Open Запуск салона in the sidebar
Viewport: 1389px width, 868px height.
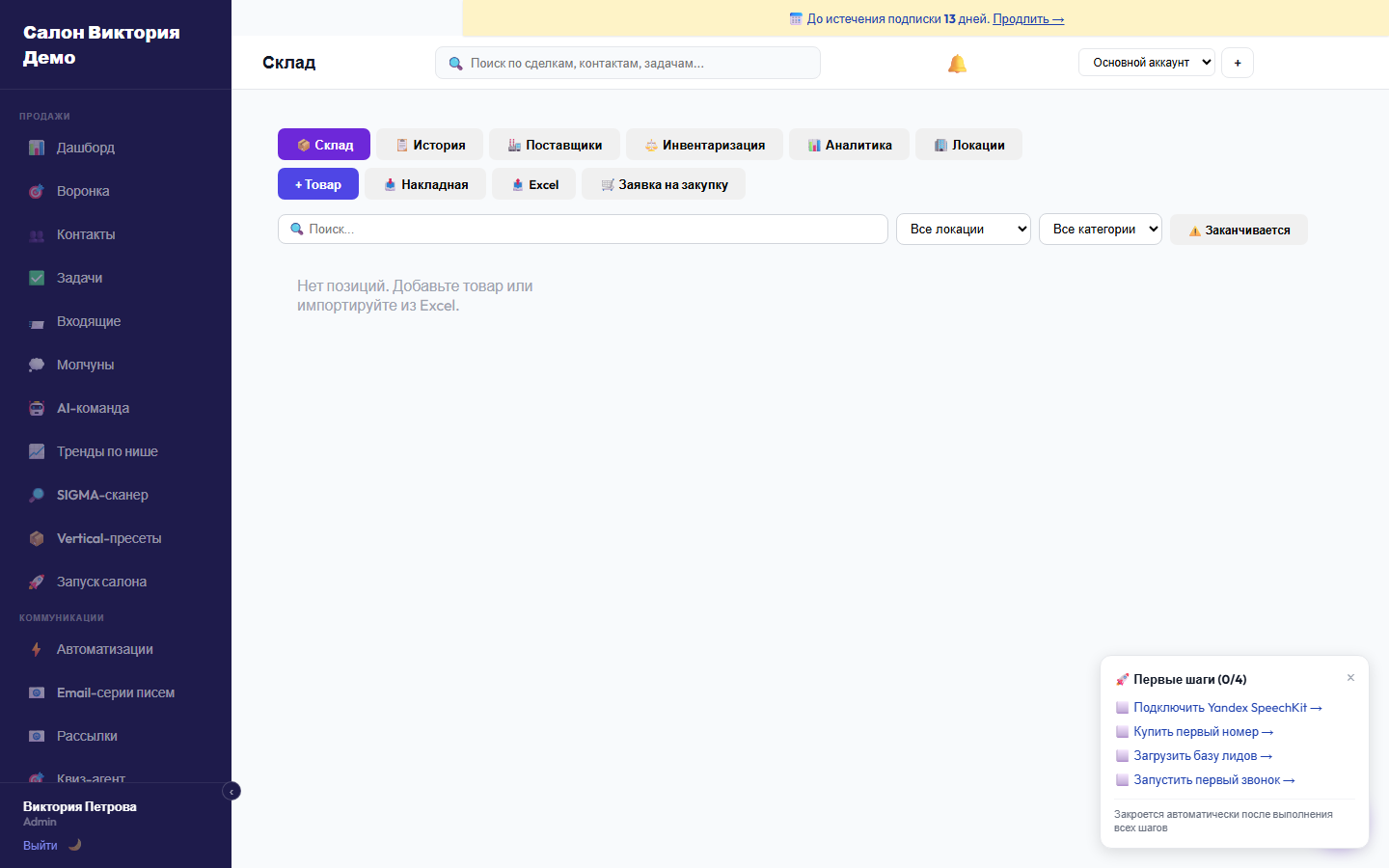(116, 582)
